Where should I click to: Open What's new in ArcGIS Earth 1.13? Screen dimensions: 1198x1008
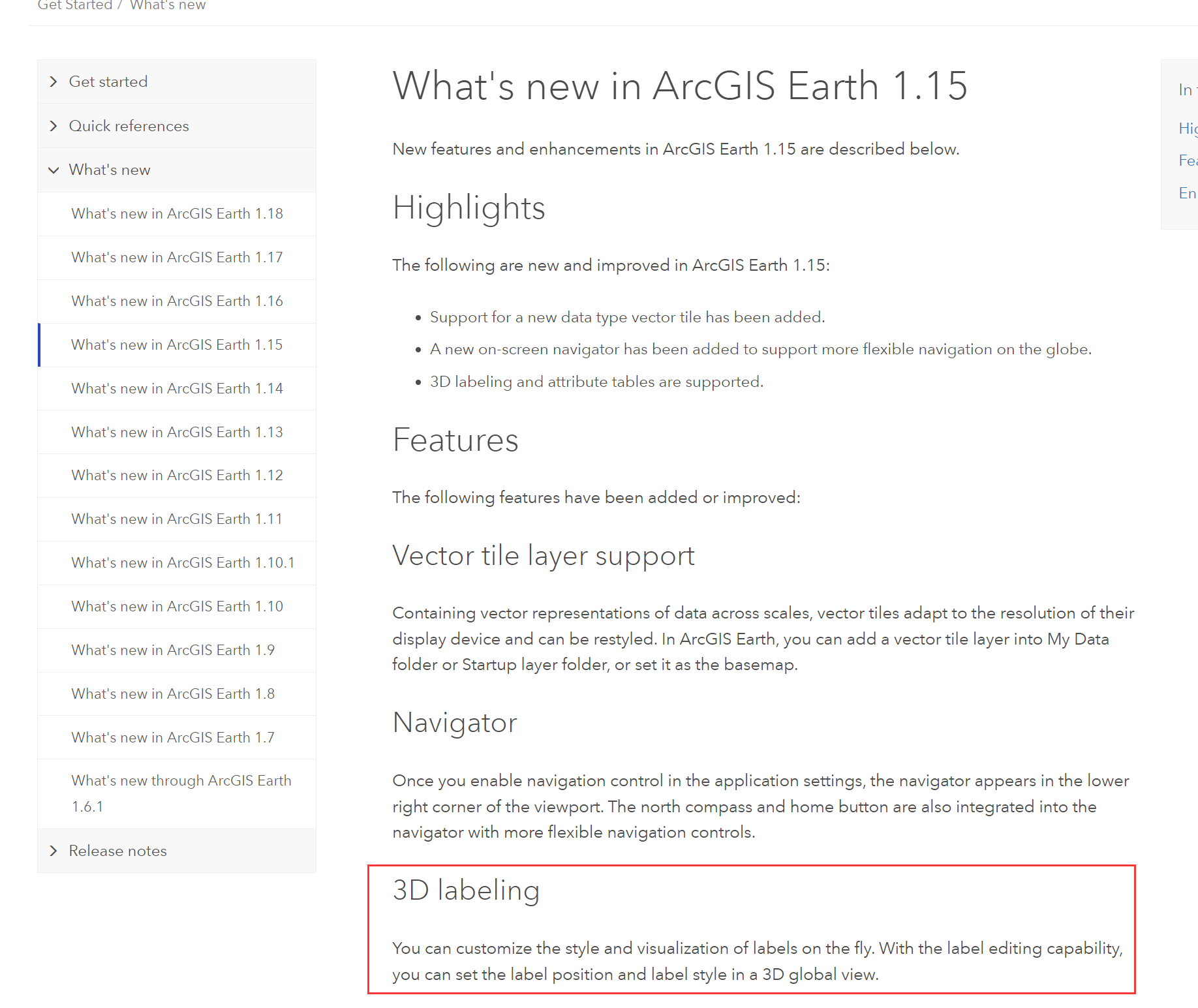point(177,433)
